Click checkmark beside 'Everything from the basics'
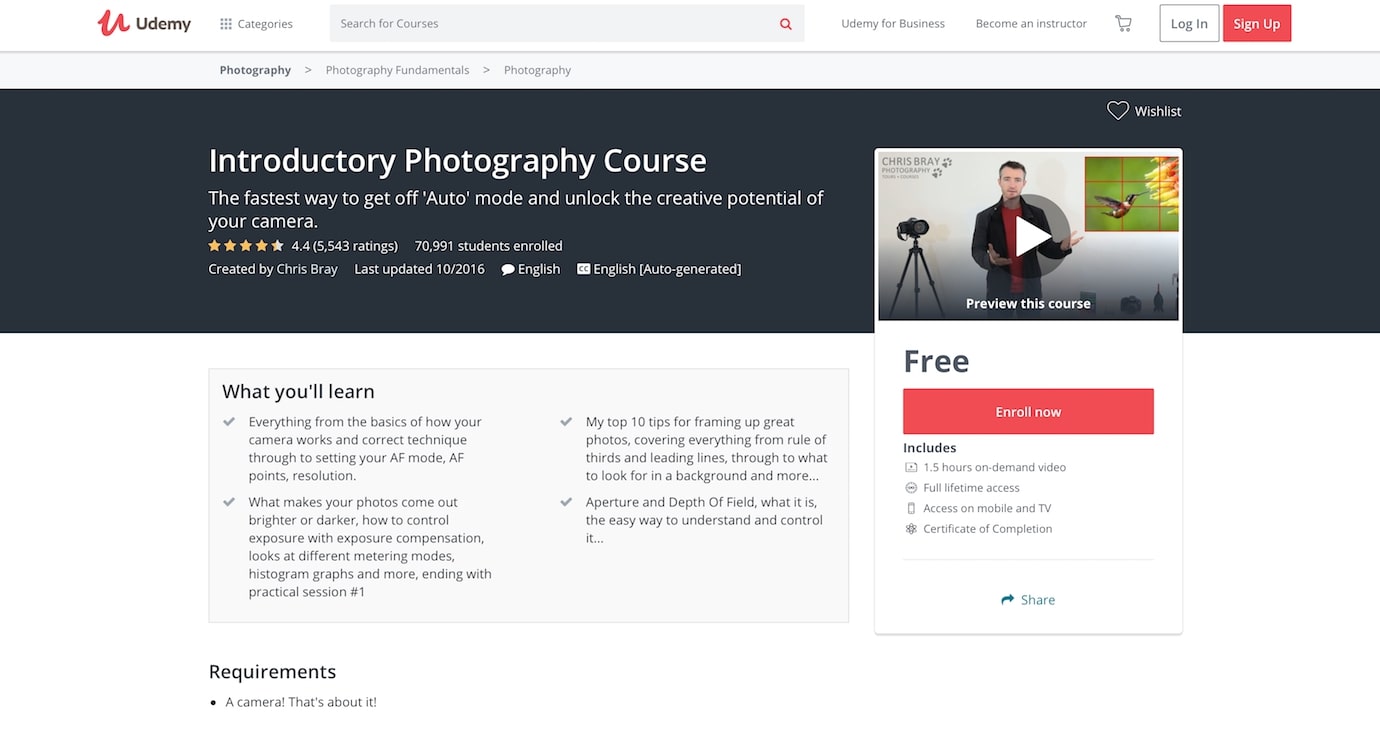Image resolution: width=1380 pixels, height=730 pixels. (229, 422)
